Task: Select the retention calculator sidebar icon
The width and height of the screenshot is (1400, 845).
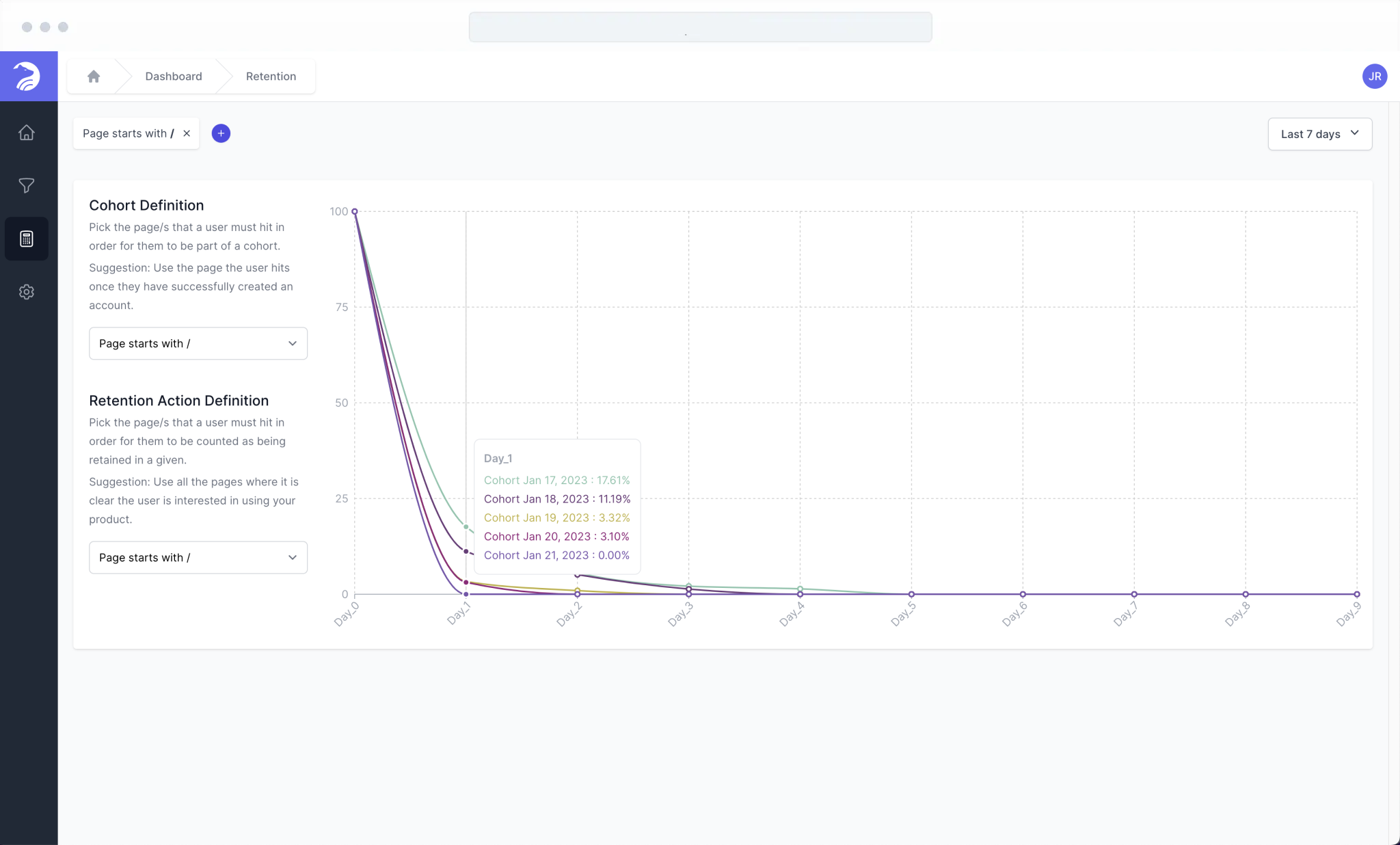Action: (x=27, y=239)
